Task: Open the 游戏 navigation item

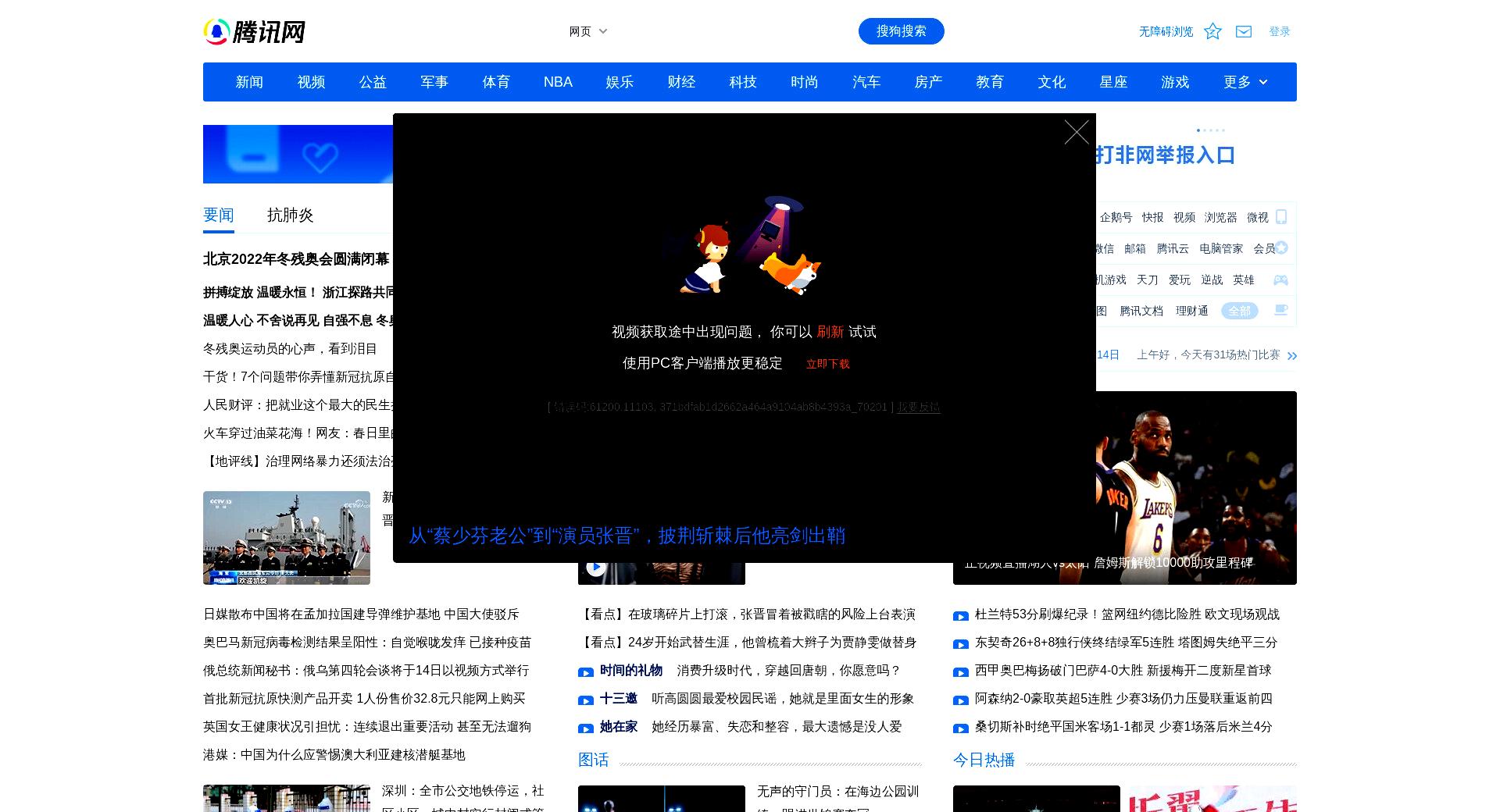Action: pyautogui.click(x=1175, y=82)
